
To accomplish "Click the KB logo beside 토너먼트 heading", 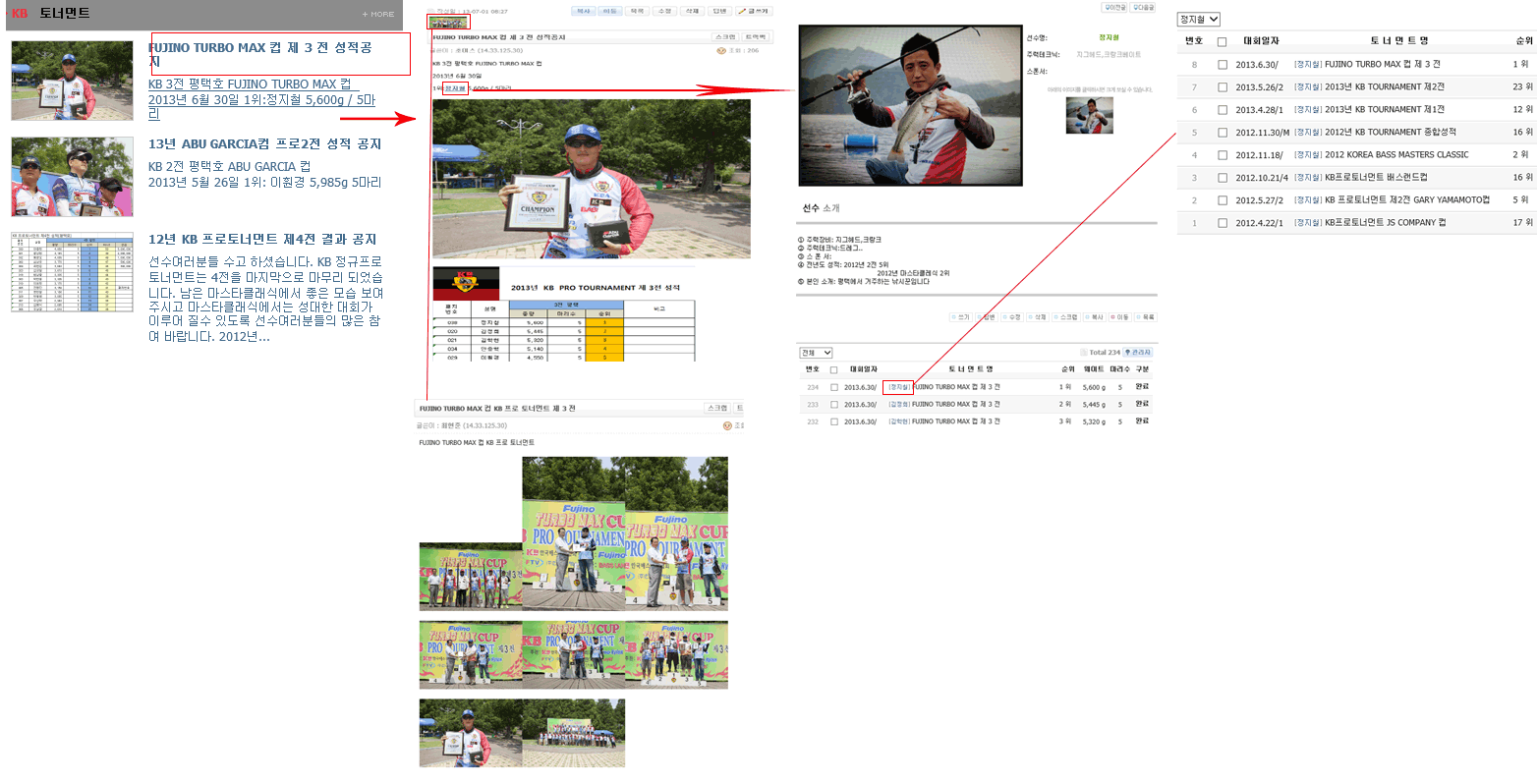I will coord(20,14).
